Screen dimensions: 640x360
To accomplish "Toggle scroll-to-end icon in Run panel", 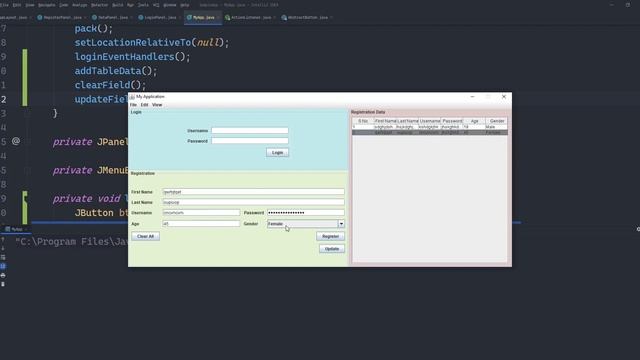I will click(x=3, y=266).
